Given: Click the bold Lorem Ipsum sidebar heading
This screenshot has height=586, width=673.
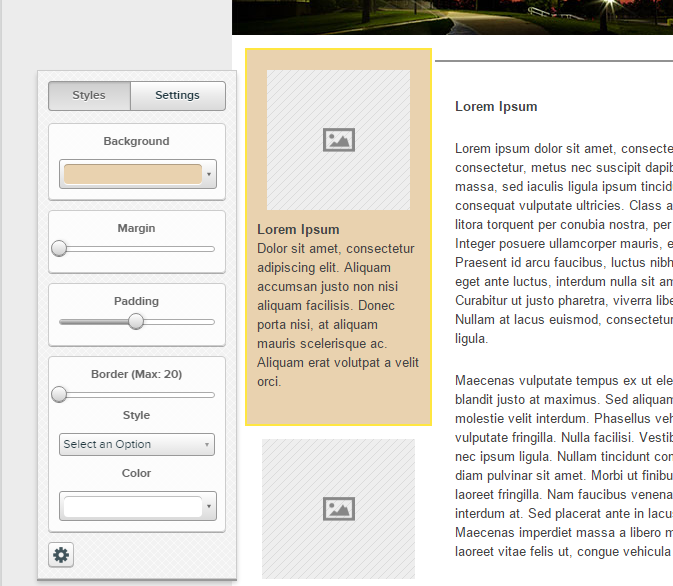Looking at the screenshot, I should tap(298, 229).
